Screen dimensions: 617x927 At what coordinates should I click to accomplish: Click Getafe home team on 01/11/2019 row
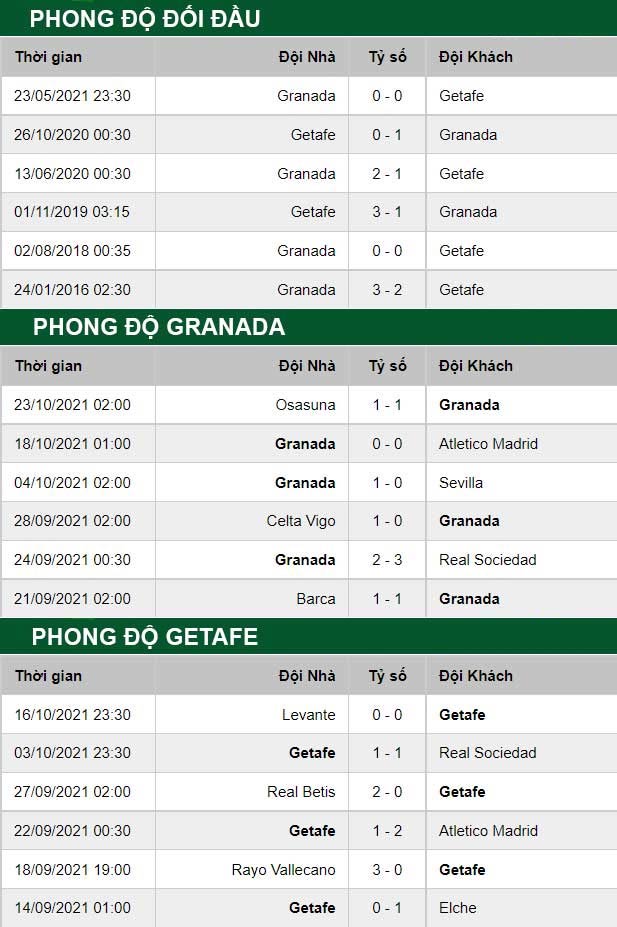(x=313, y=212)
